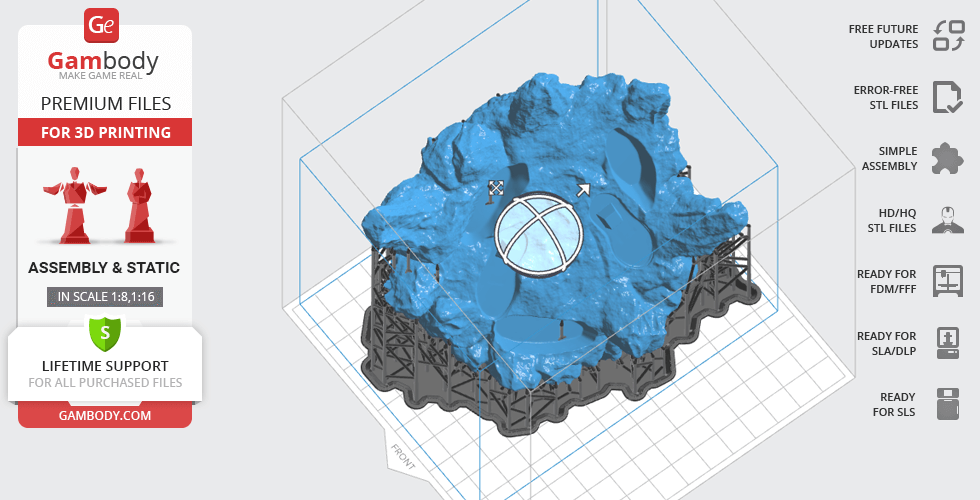Click the circular rotation gizmo on model
The width and height of the screenshot is (980, 500).
point(537,232)
